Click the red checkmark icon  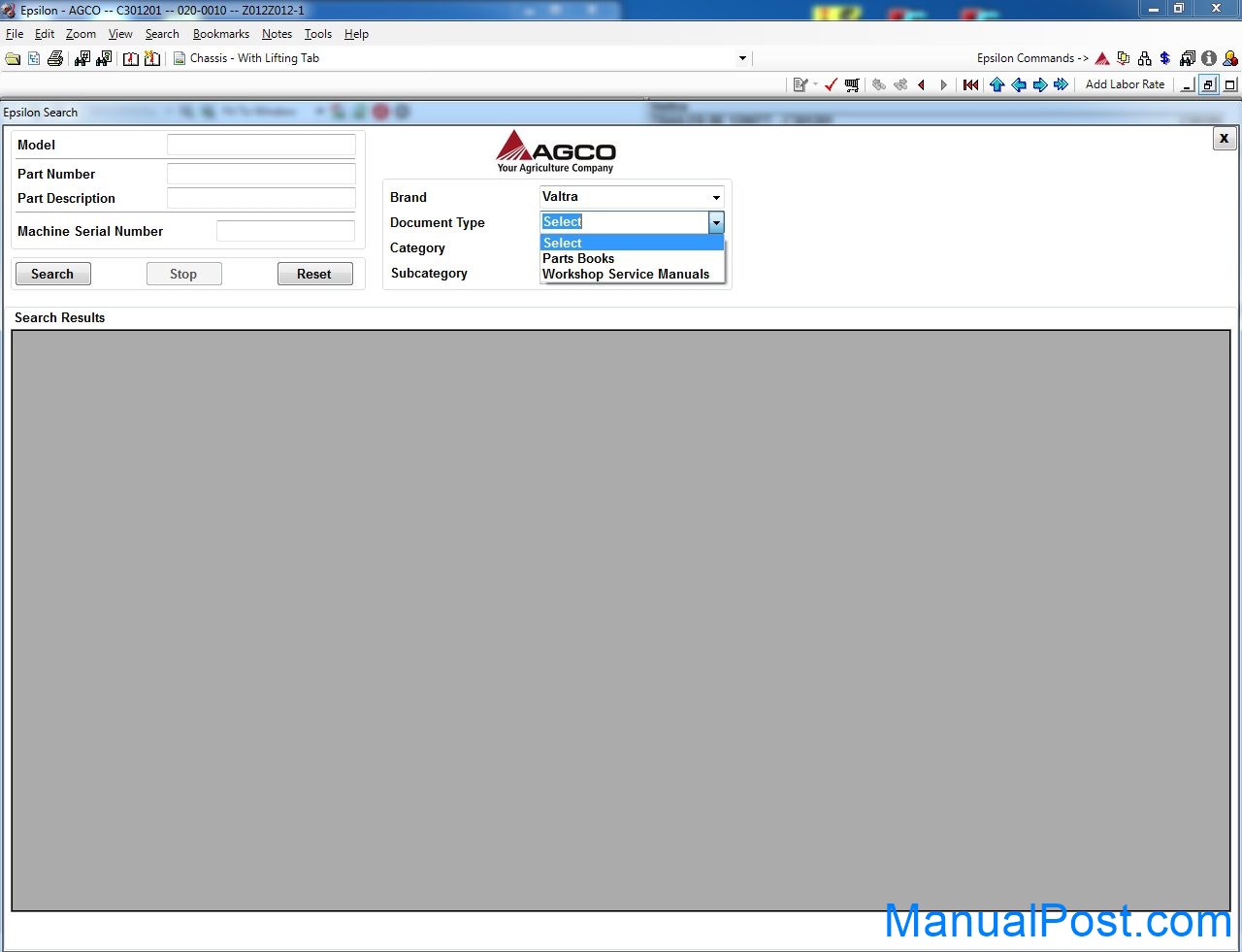click(831, 84)
